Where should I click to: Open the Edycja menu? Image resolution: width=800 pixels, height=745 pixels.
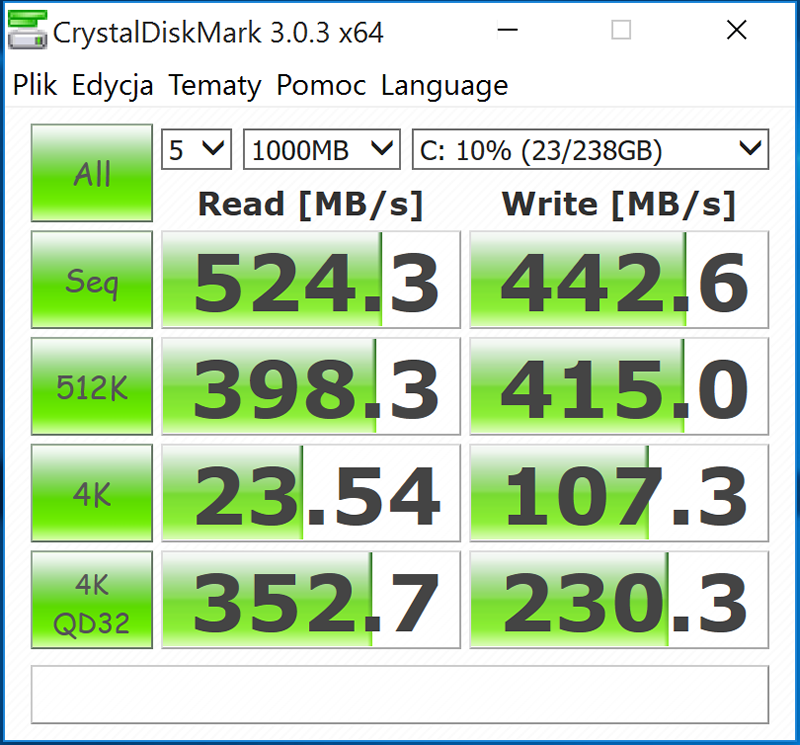112,85
